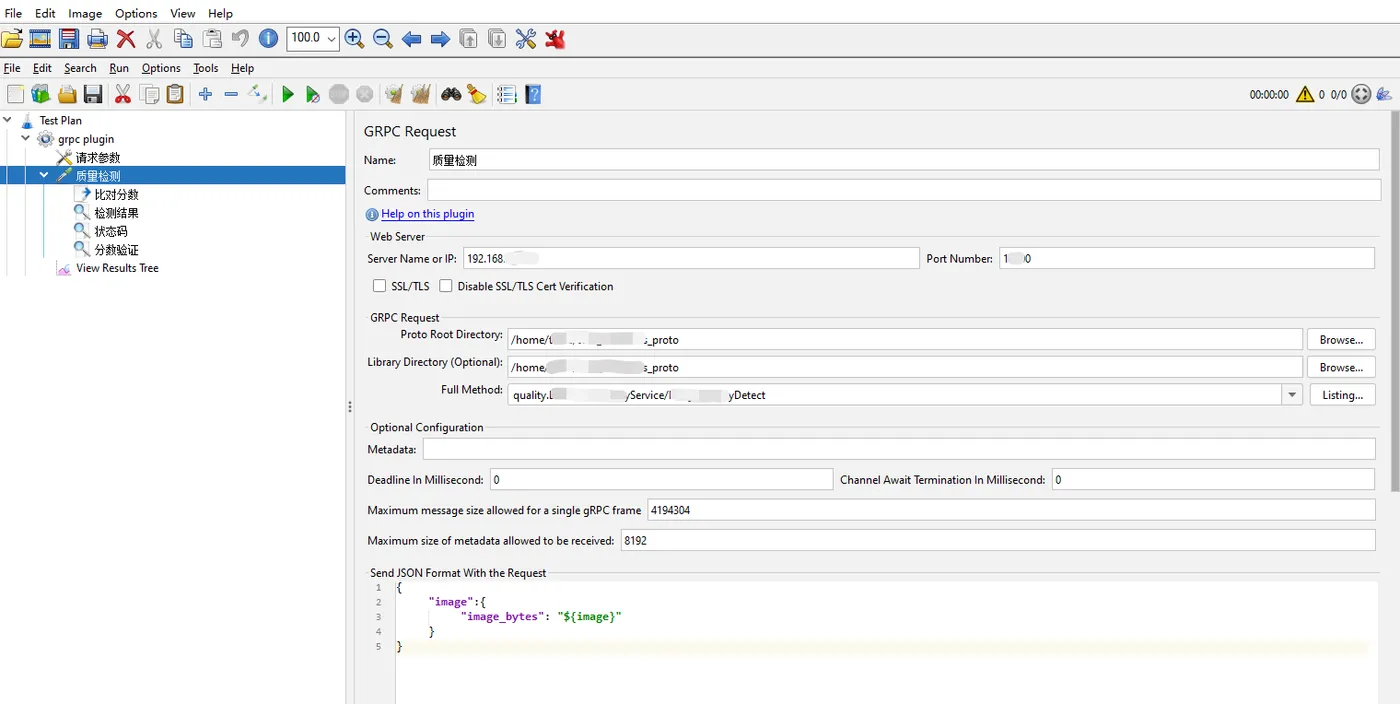The height and width of the screenshot is (704, 1400).
Task: Enable the SSL/TLS checkbox
Action: [x=379, y=286]
